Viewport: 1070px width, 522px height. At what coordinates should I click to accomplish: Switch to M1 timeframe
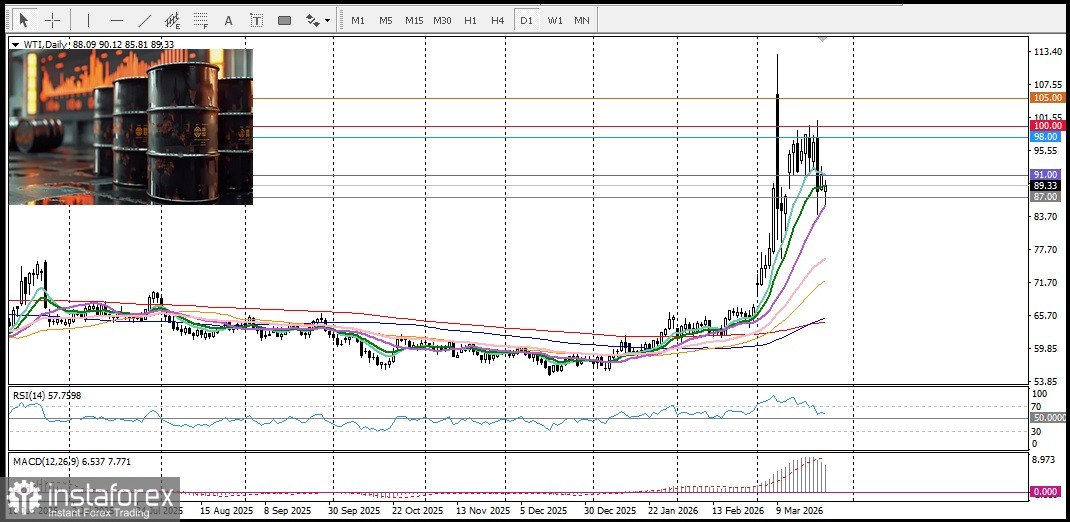(358, 20)
